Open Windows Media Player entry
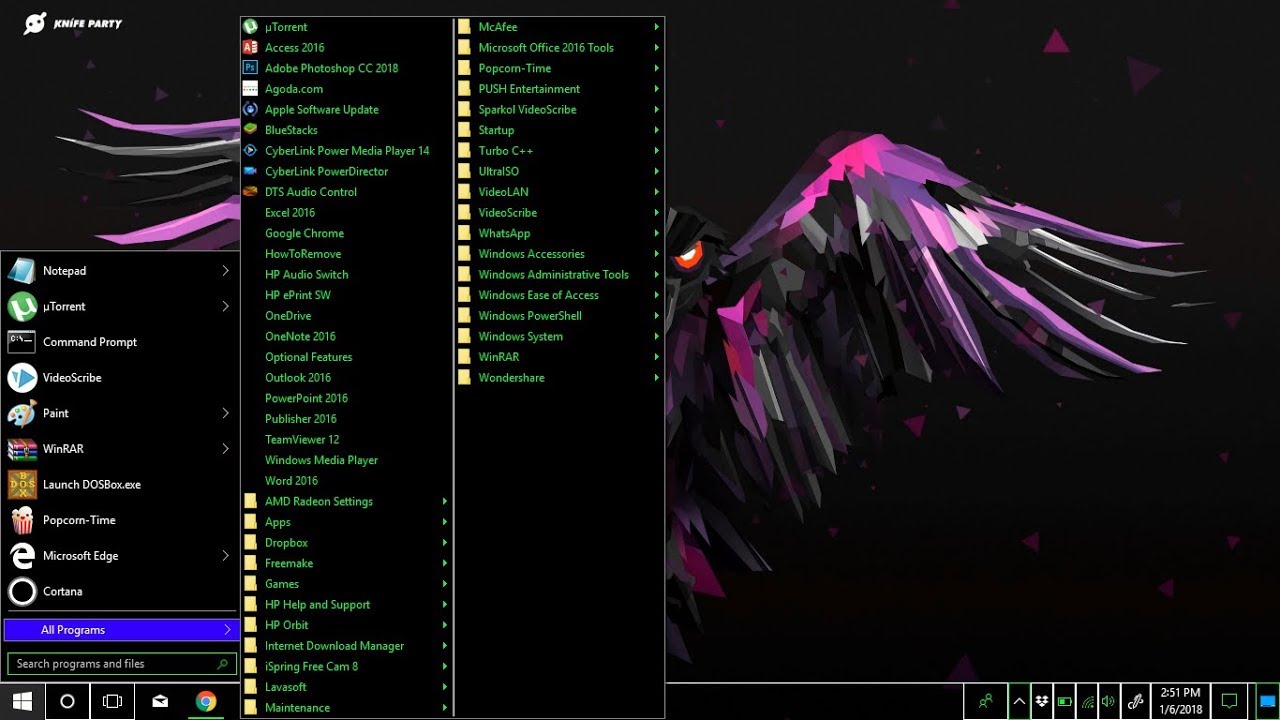 346,460
